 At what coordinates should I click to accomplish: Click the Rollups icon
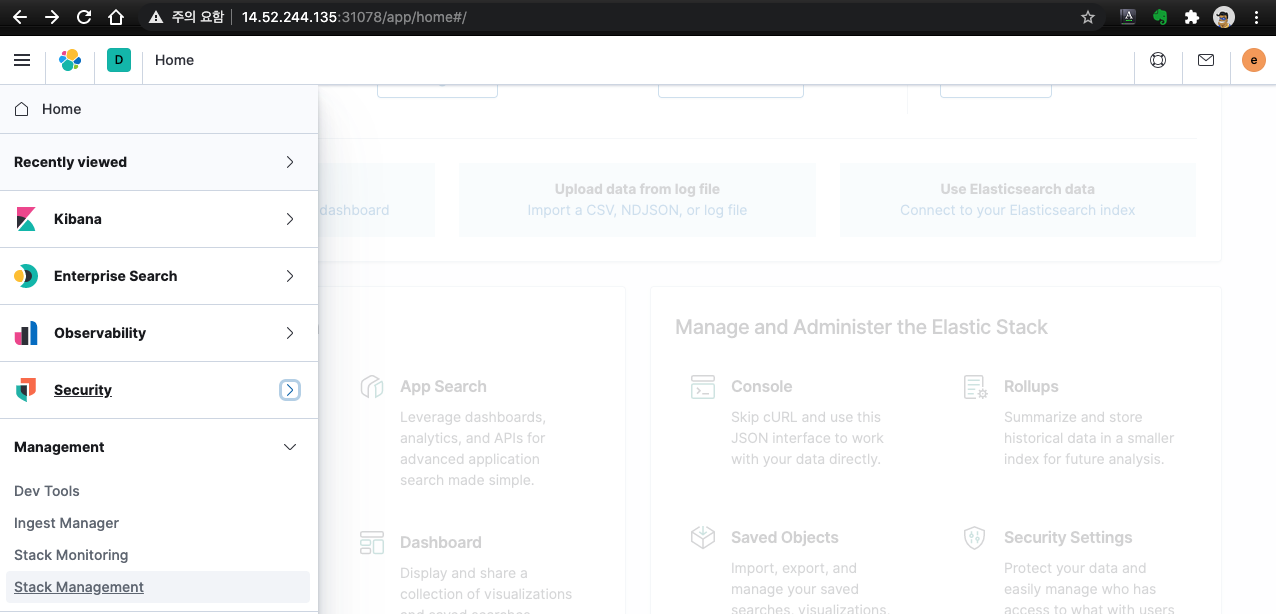975,387
